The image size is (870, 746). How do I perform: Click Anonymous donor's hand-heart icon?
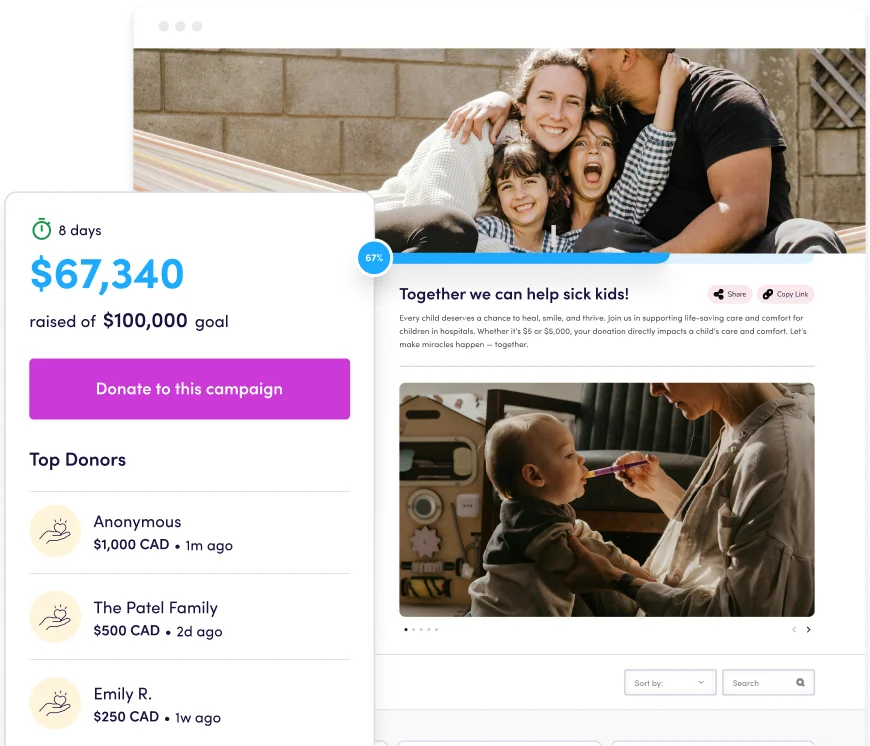pyautogui.click(x=55, y=531)
